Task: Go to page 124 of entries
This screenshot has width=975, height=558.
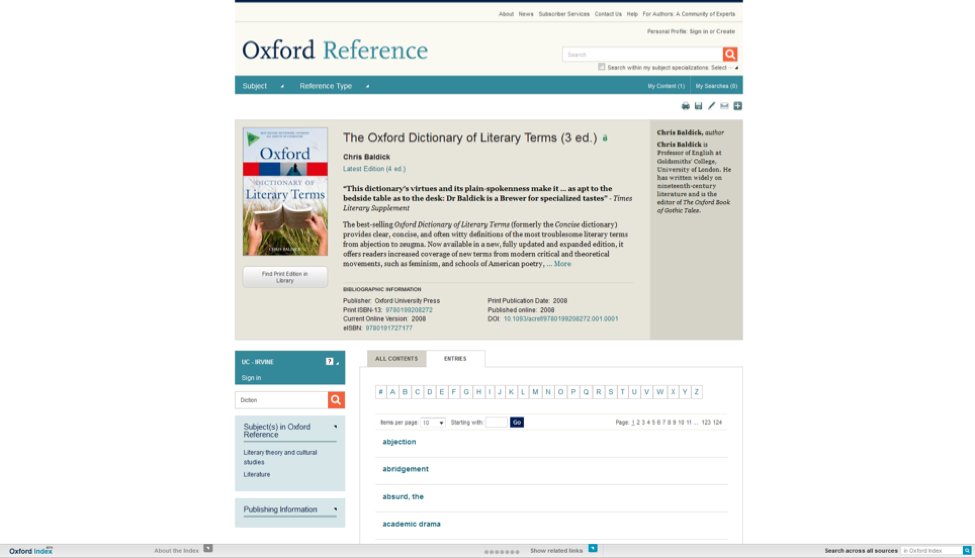Action: (718, 422)
